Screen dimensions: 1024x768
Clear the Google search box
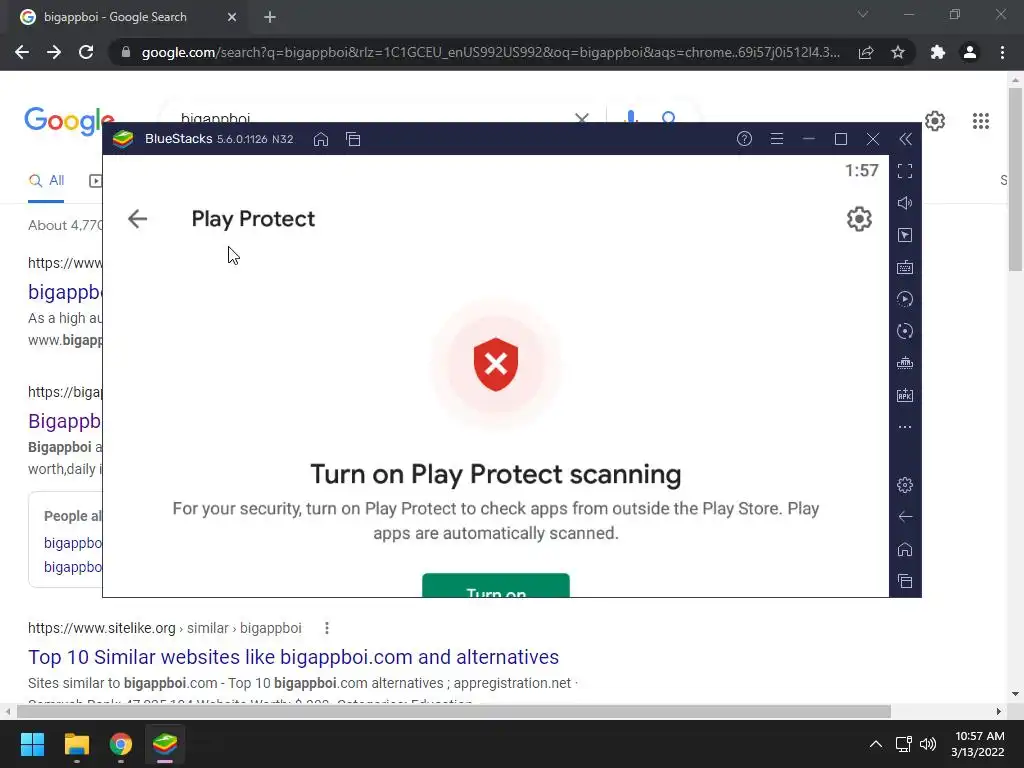click(x=581, y=118)
